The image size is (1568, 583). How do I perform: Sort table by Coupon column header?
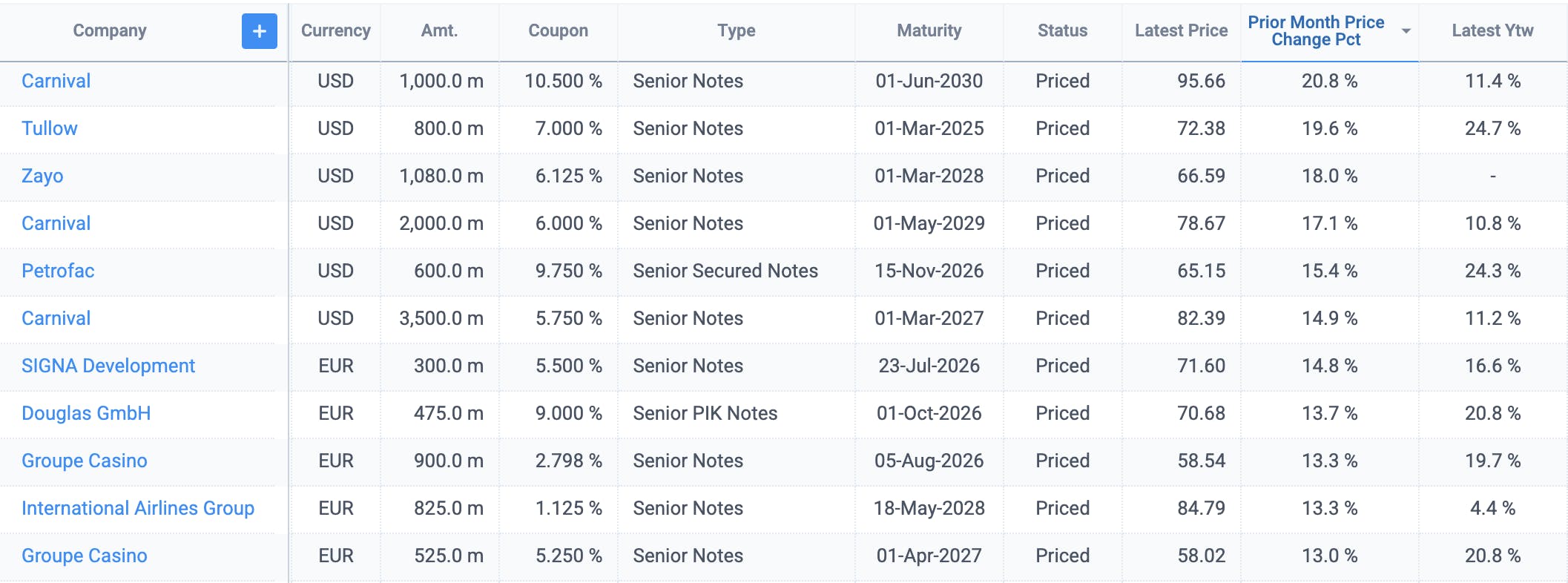558,30
